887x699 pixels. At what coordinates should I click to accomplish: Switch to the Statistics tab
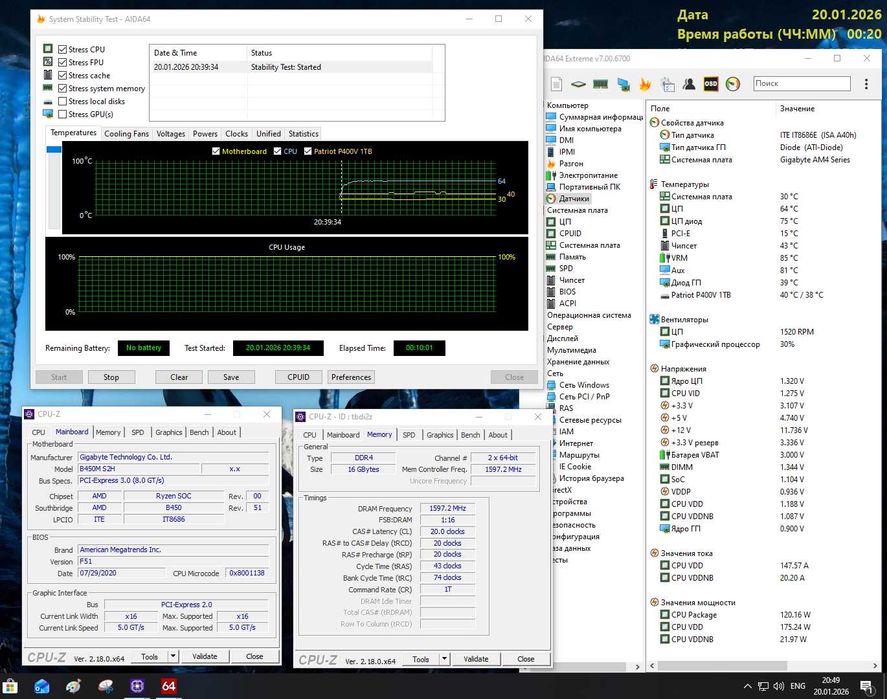[x=303, y=134]
